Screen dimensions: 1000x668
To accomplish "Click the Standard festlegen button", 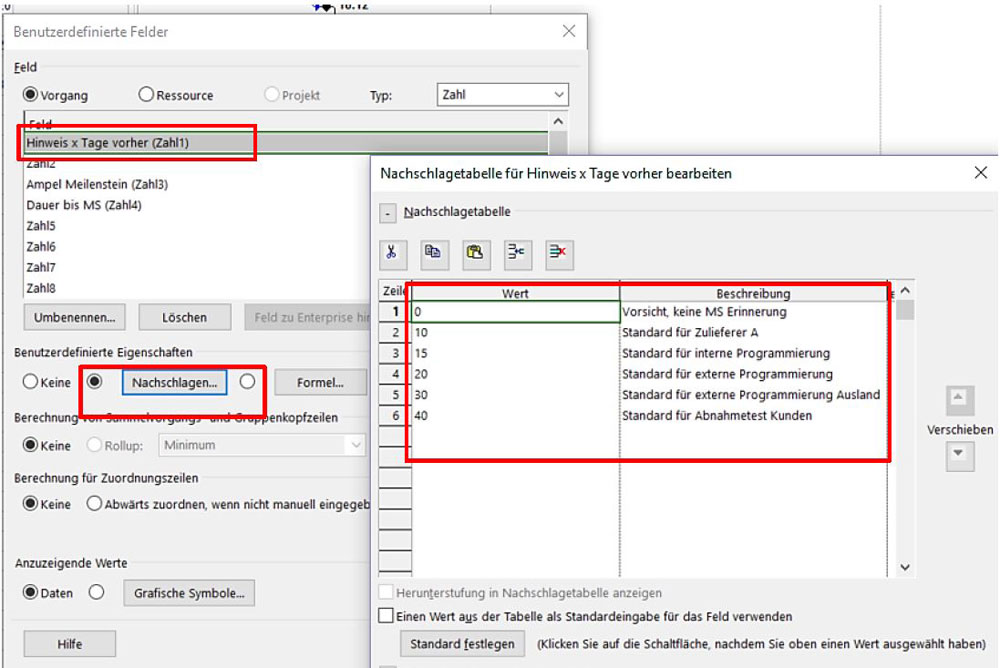I will tap(462, 643).
